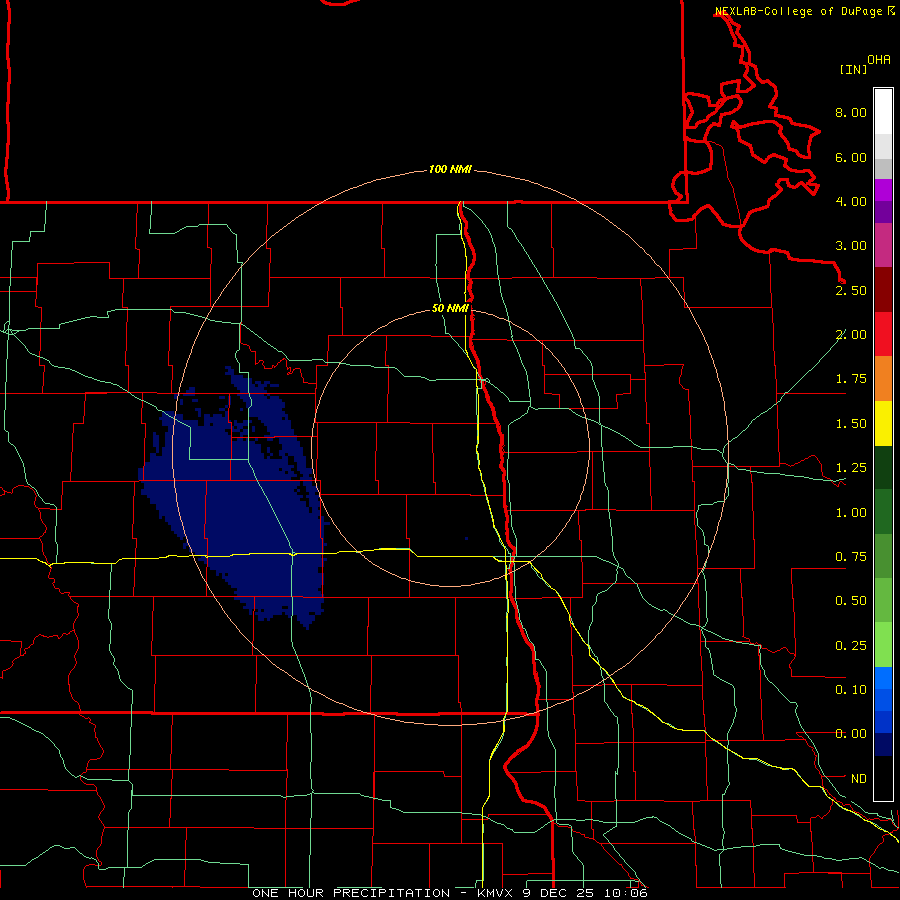Screen dimensions: 900x900
Task: Click the ND legend label
Action: [x=859, y=779]
